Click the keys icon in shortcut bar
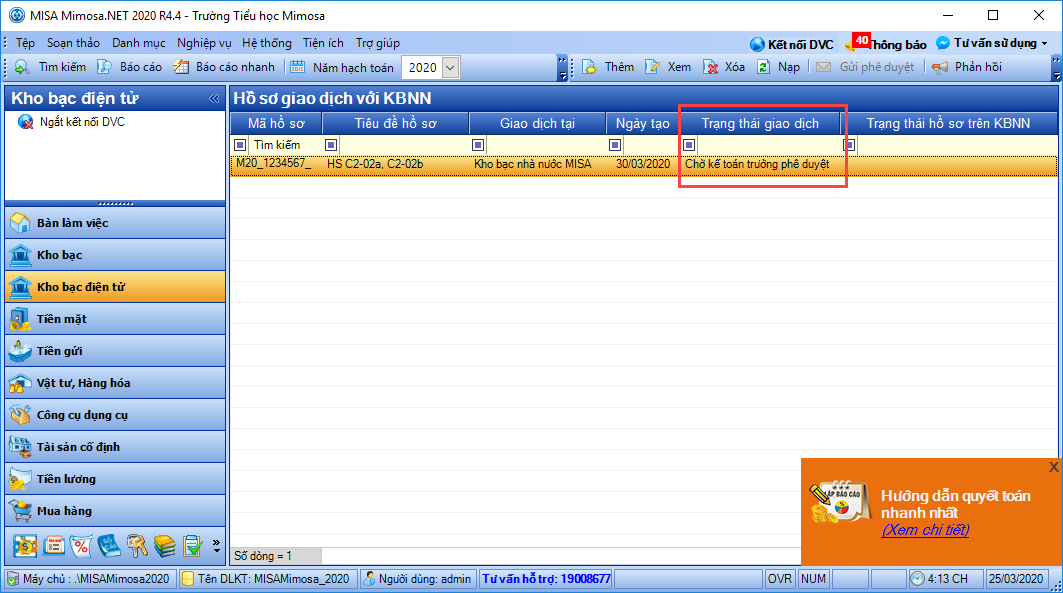The width and height of the screenshot is (1063, 593). pyautogui.click(x=136, y=546)
